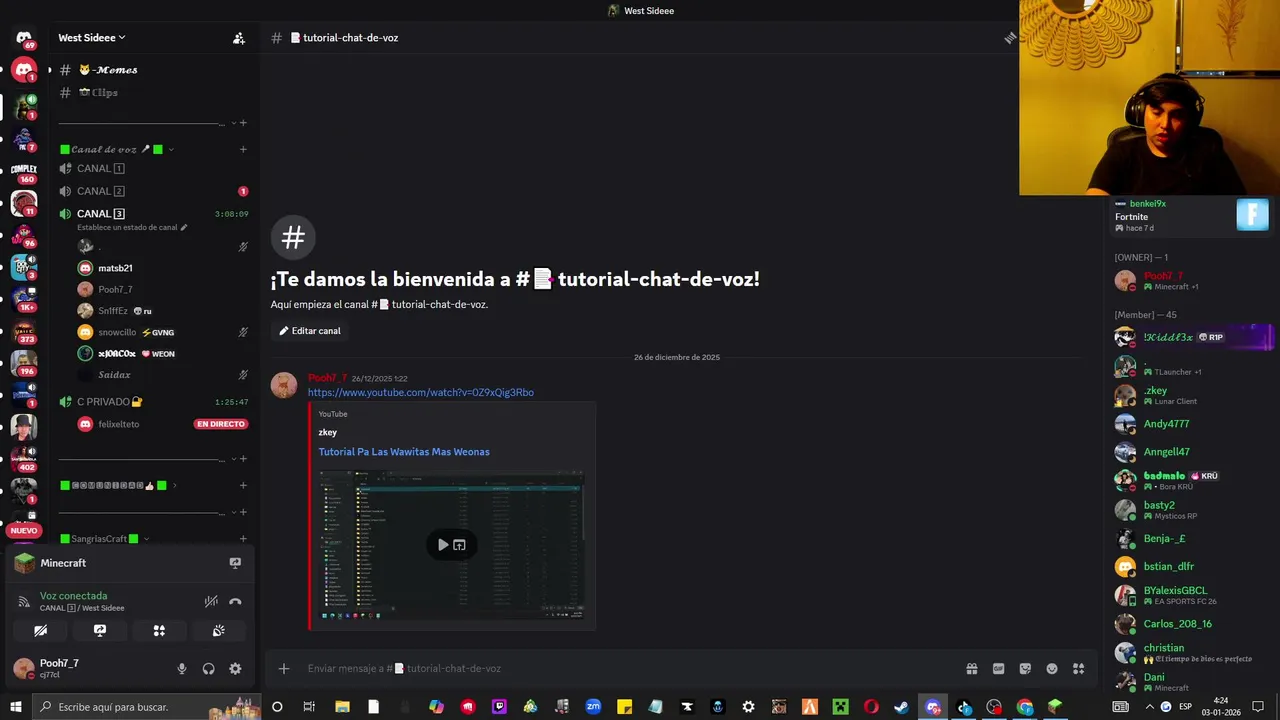Open soundboard button in voice panel
The image size is (1280, 720).
[x=218, y=631]
